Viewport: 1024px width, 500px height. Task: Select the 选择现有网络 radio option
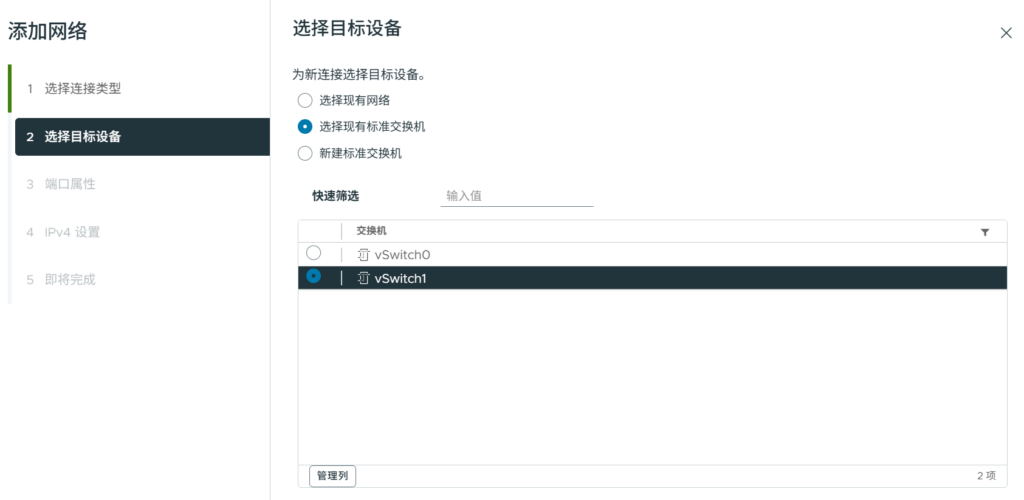tap(305, 100)
